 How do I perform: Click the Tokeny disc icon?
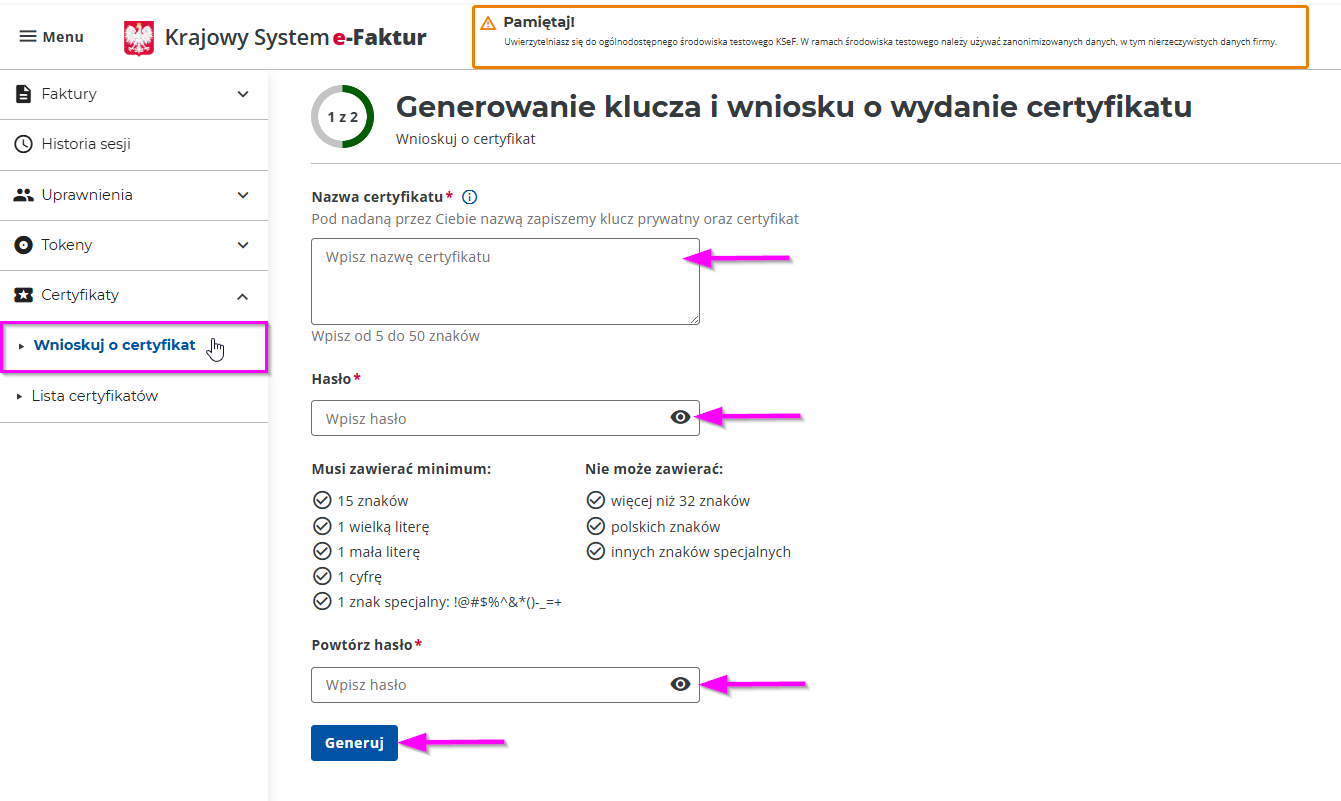[23, 245]
